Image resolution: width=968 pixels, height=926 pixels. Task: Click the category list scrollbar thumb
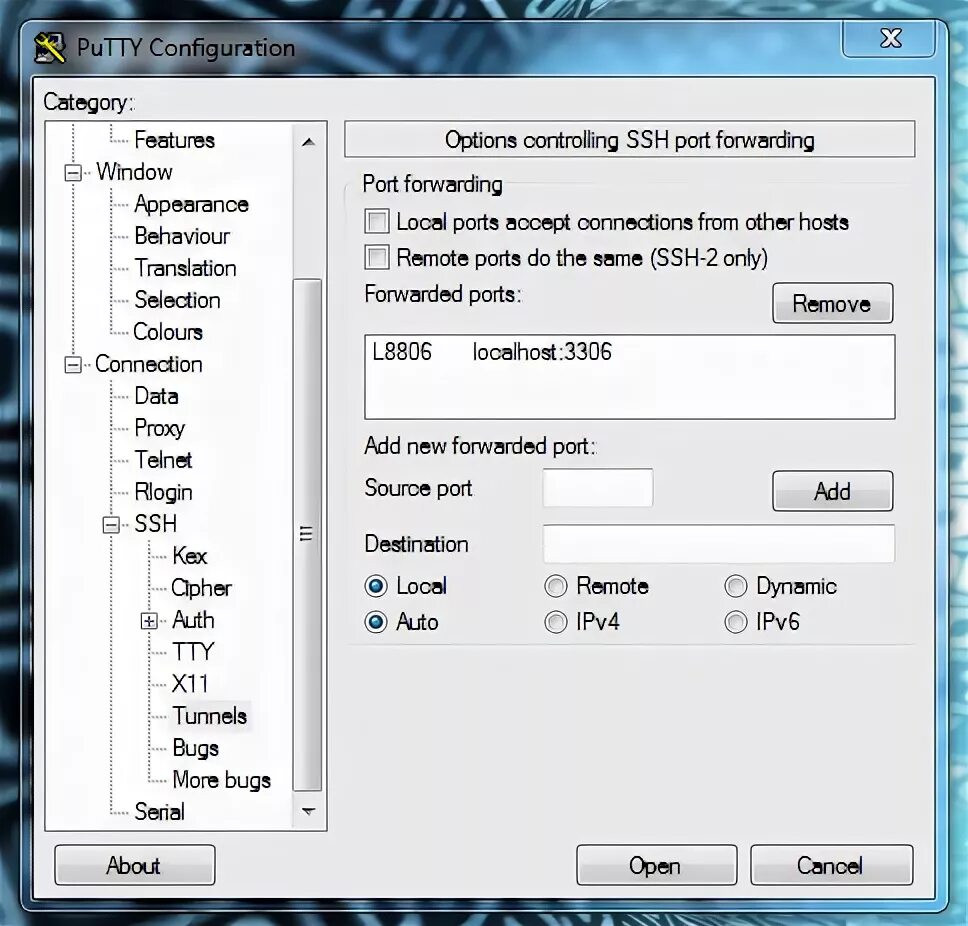click(307, 535)
